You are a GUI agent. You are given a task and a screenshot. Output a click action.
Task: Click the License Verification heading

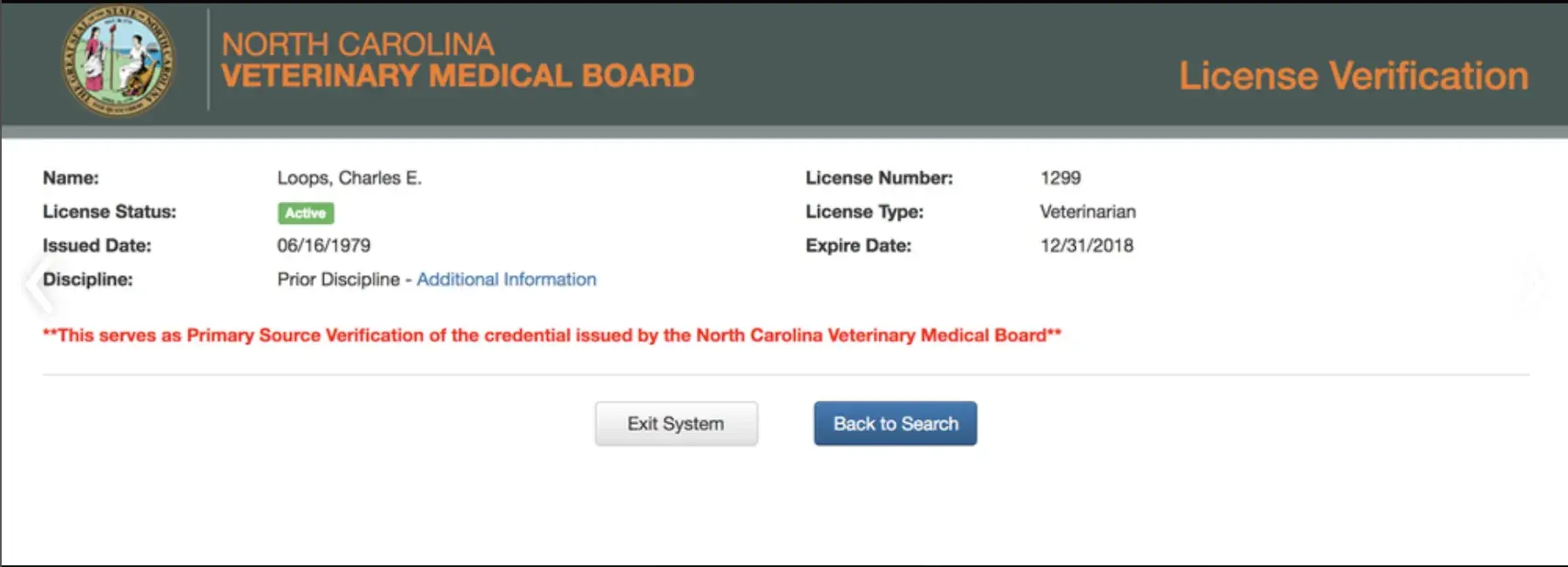point(1353,76)
